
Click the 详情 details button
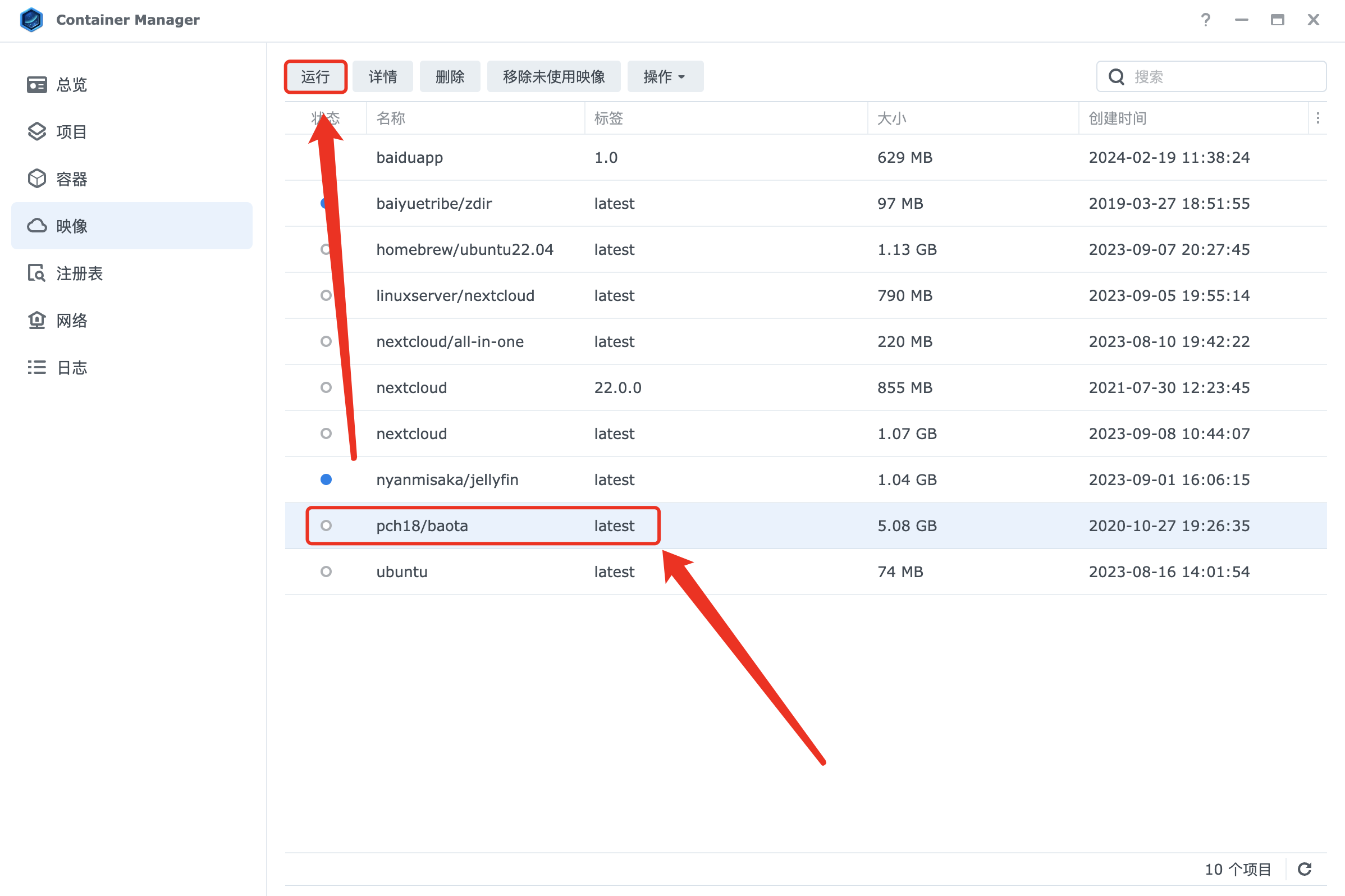coord(383,76)
